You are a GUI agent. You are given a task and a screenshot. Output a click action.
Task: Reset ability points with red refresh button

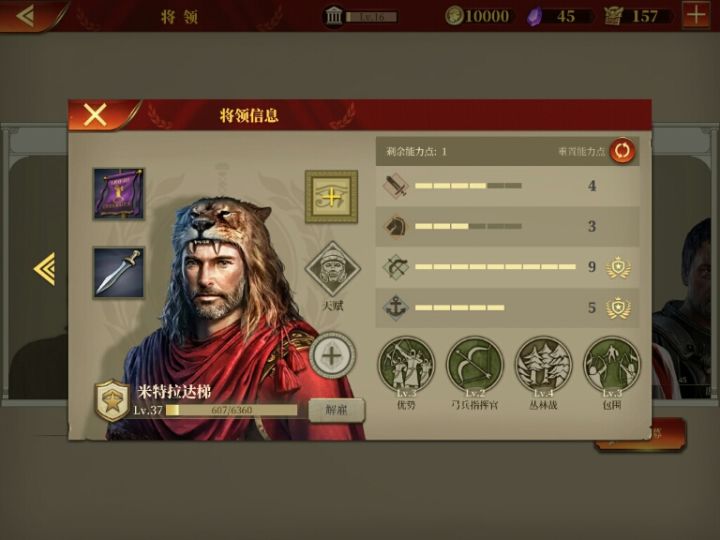[x=622, y=151]
